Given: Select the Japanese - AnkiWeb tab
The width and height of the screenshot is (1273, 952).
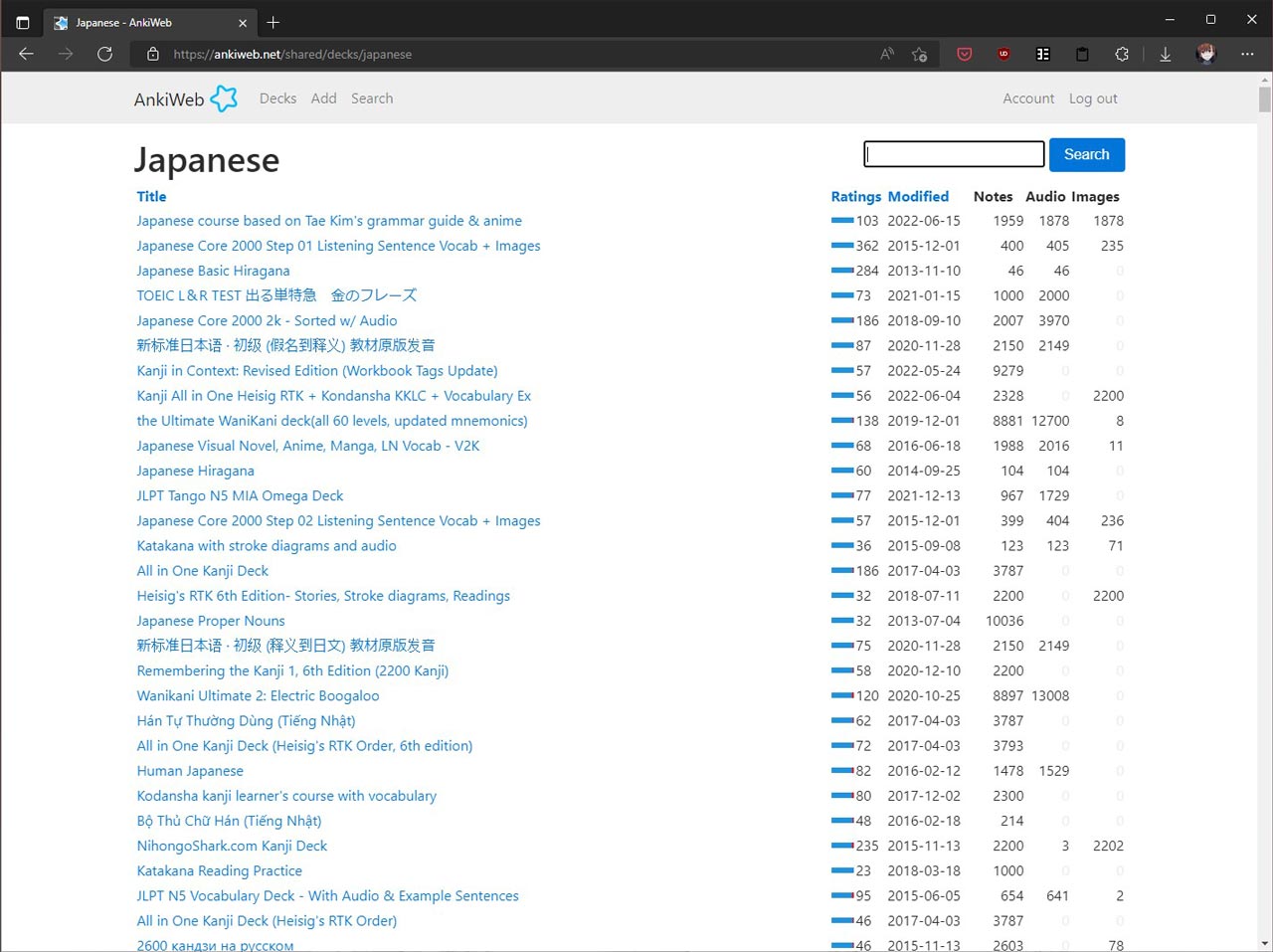Looking at the screenshot, I should pyautogui.click(x=148, y=22).
